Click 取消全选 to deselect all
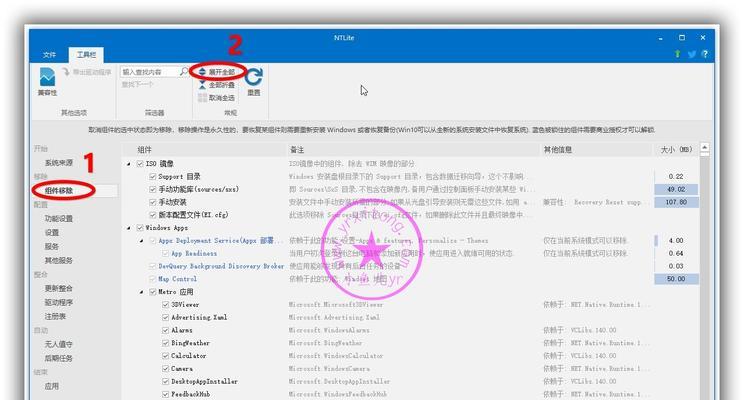The height and width of the screenshot is (400, 744). pyautogui.click(x=217, y=98)
